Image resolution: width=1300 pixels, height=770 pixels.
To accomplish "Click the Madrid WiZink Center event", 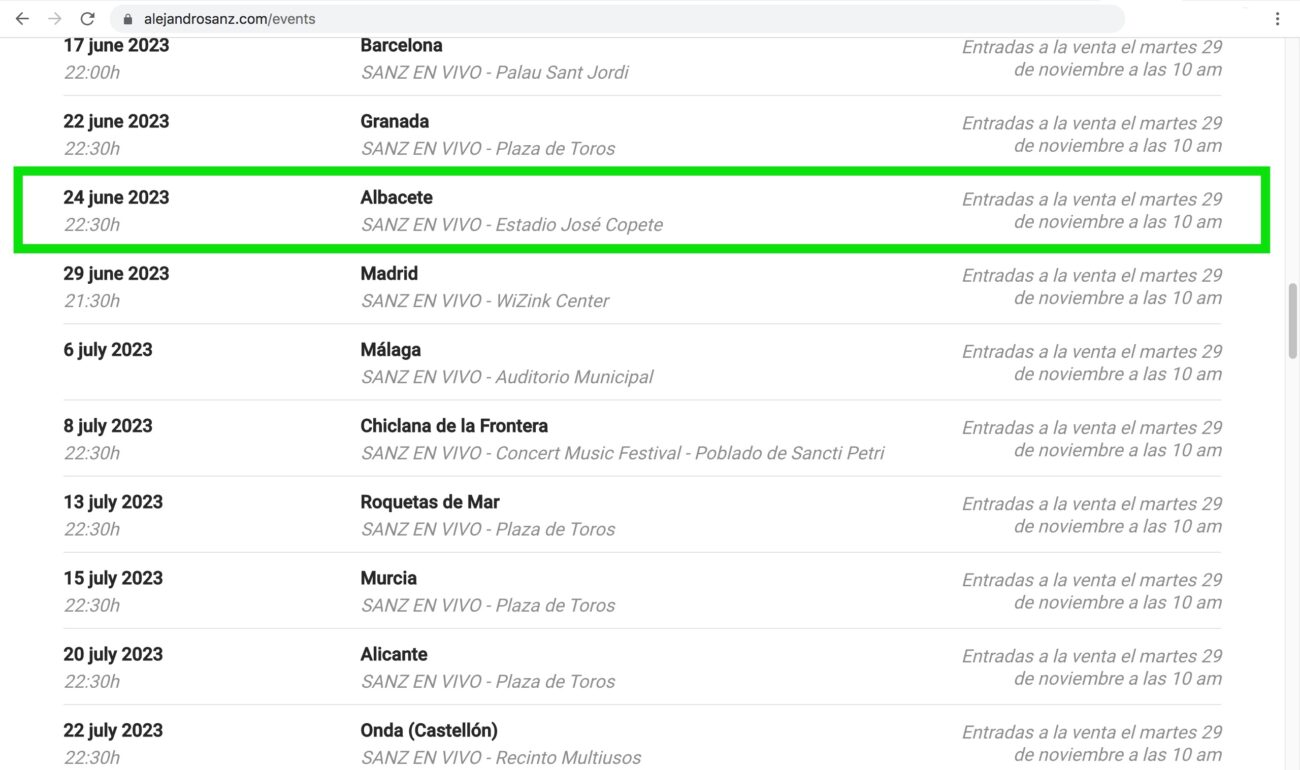I will (642, 286).
